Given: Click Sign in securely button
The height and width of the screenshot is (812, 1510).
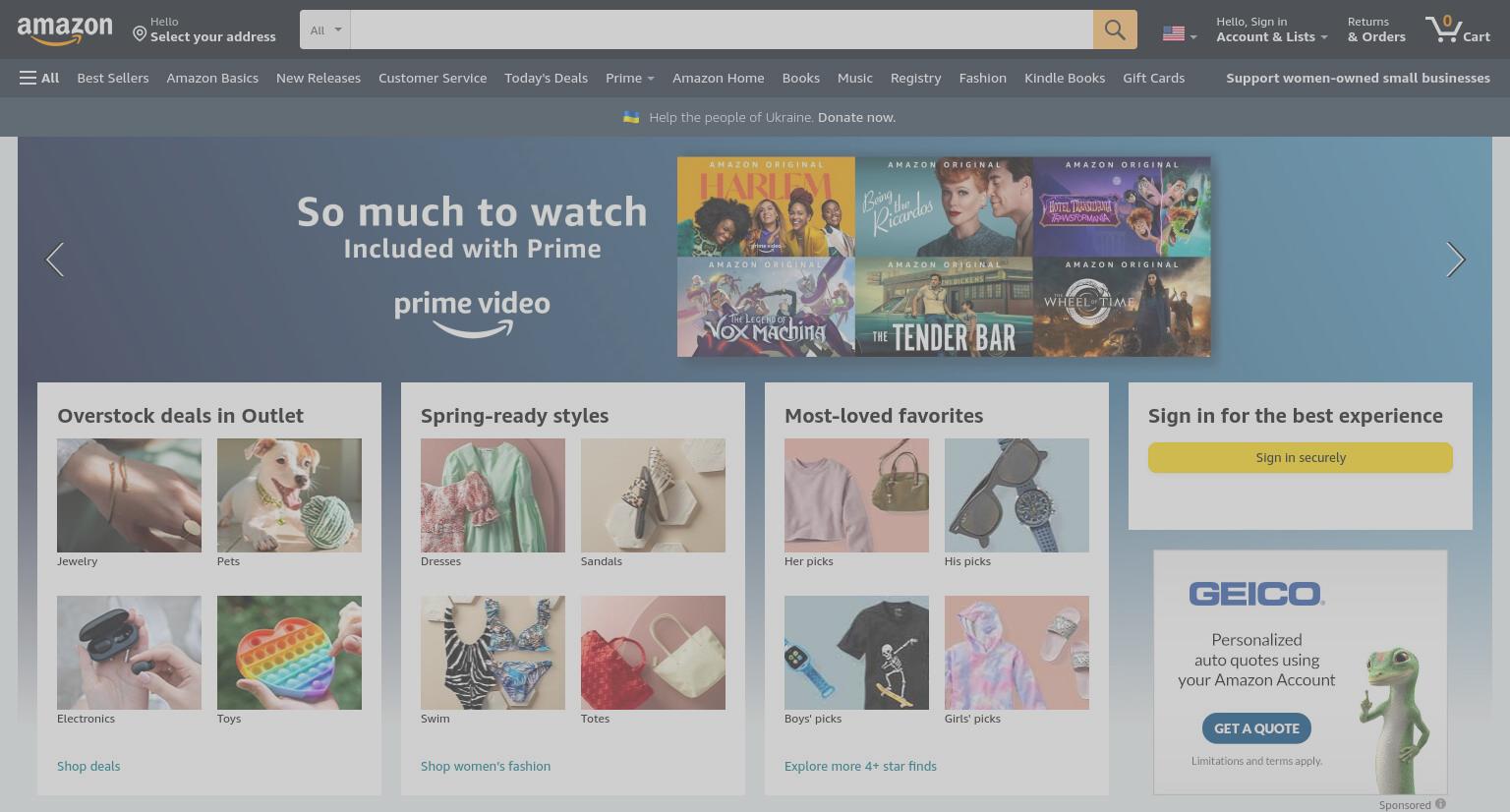Looking at the screenshot, I should click(x=1300, y=457).
